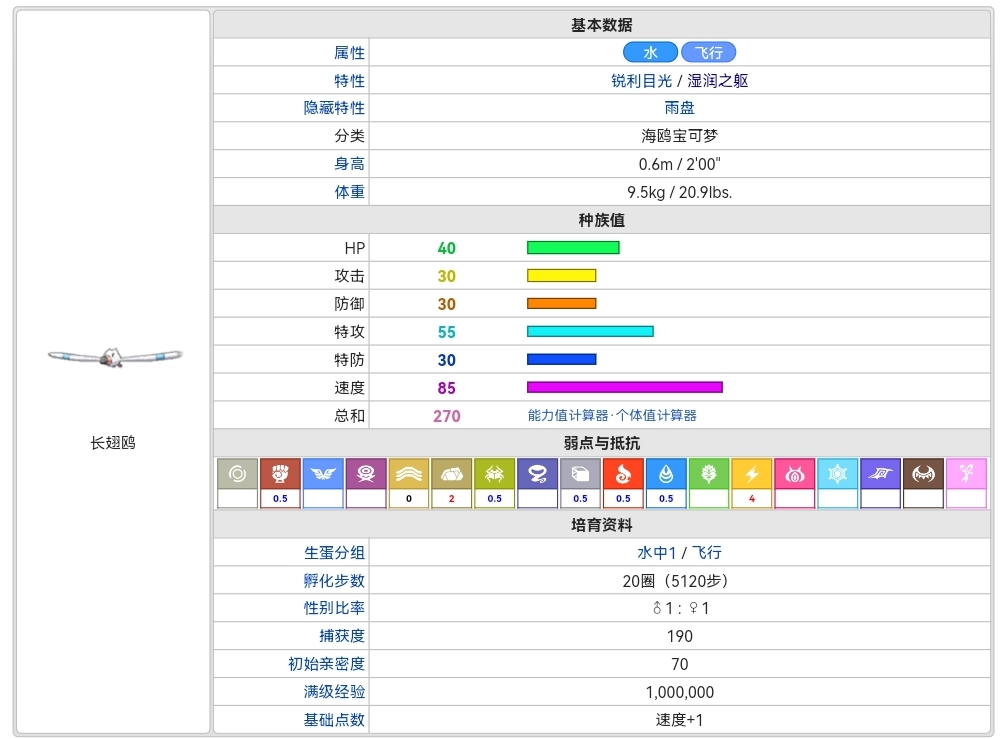
Task: Click the 身高 row label
Action: coord(349,164)
